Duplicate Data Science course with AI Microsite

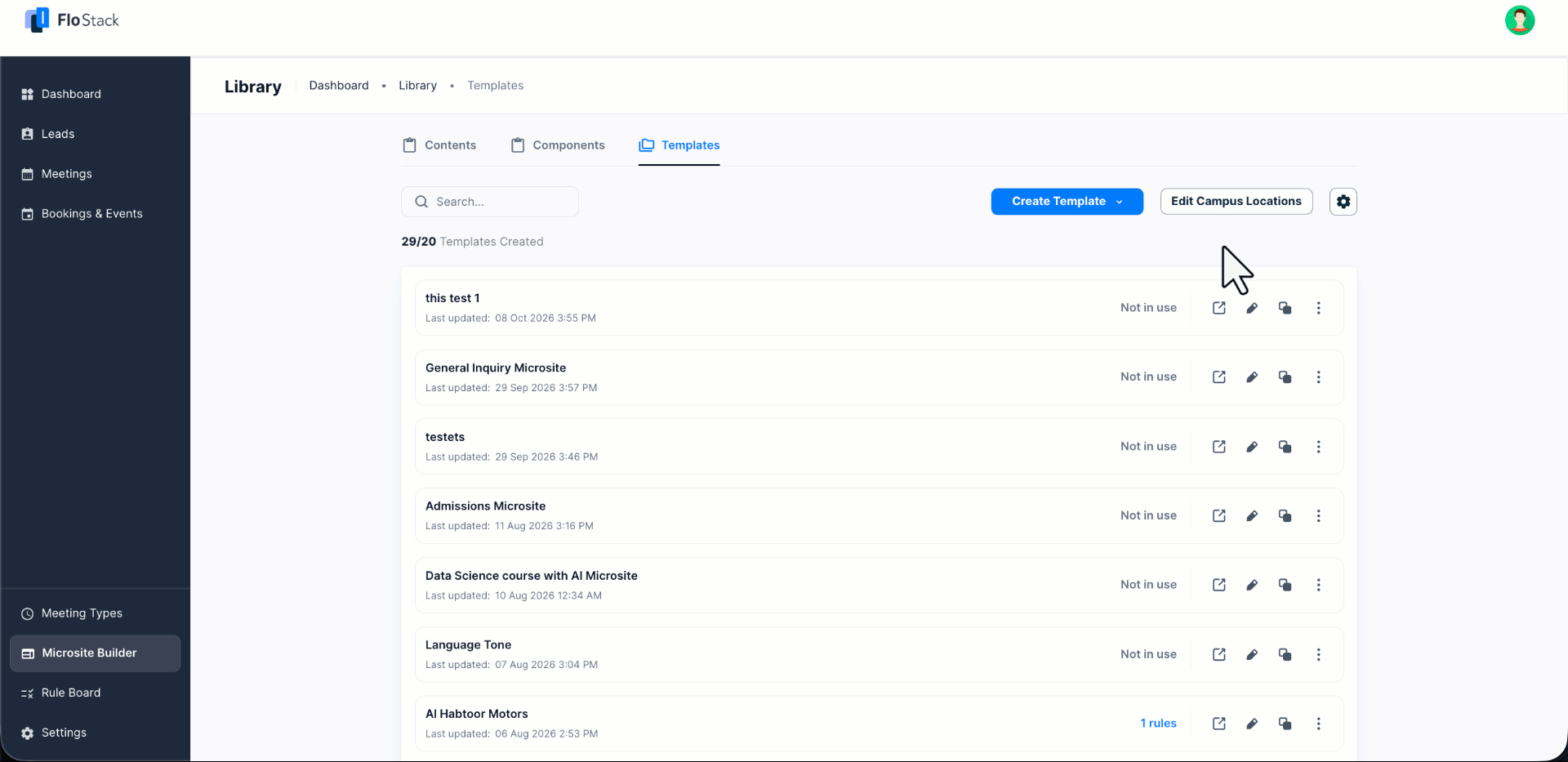pyautogui.click(x=1285, y=585)
